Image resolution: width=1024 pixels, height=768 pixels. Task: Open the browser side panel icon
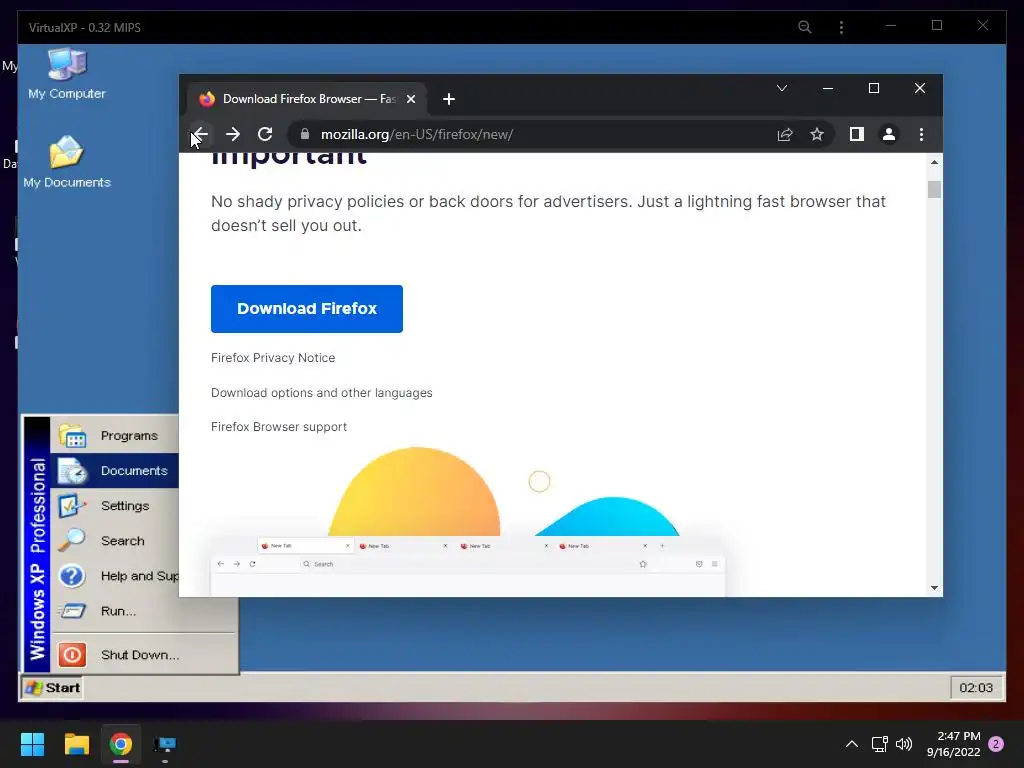point(857,135)
